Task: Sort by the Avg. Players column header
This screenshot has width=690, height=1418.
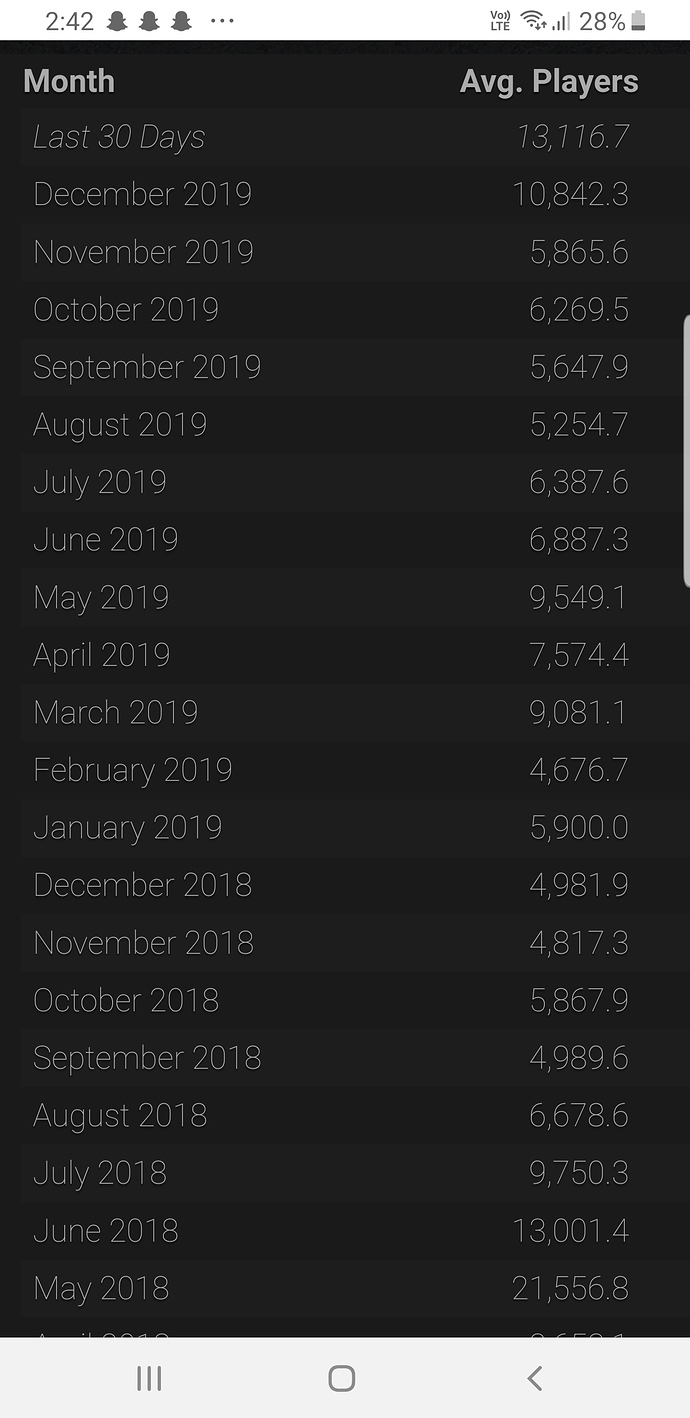Action: point(549,82)
